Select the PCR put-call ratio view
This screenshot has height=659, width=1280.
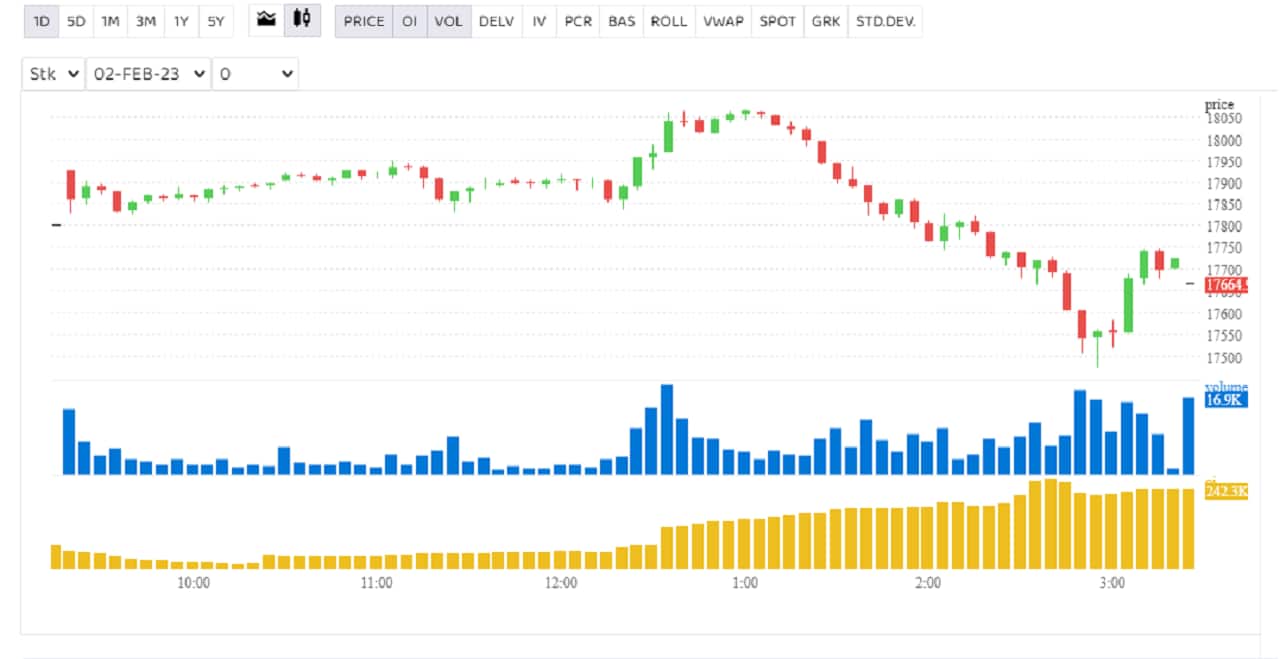pos(579,20)
